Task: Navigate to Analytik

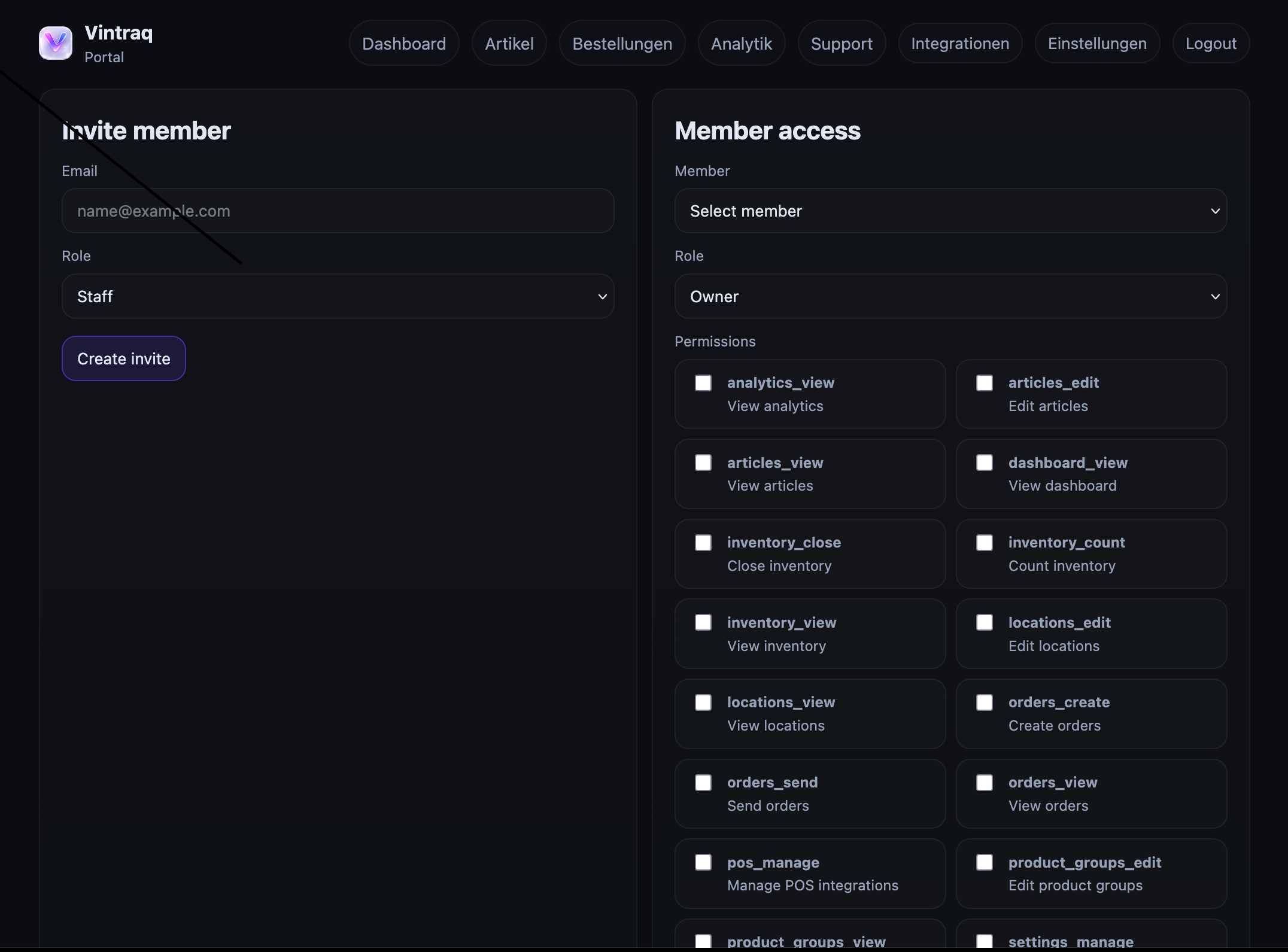Action: (741, 44)
